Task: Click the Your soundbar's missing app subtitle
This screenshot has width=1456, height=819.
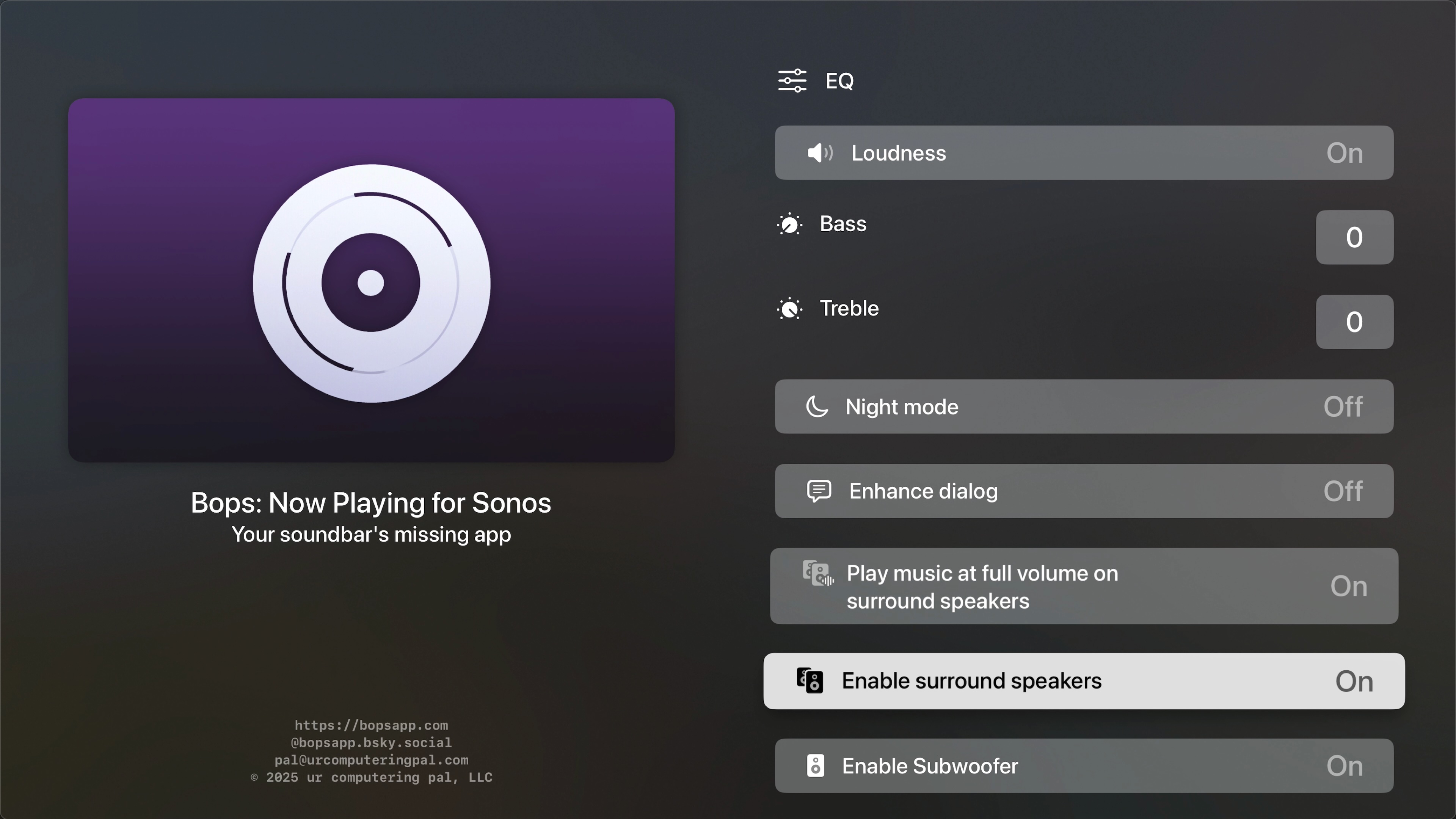Action: coord(371,535)
